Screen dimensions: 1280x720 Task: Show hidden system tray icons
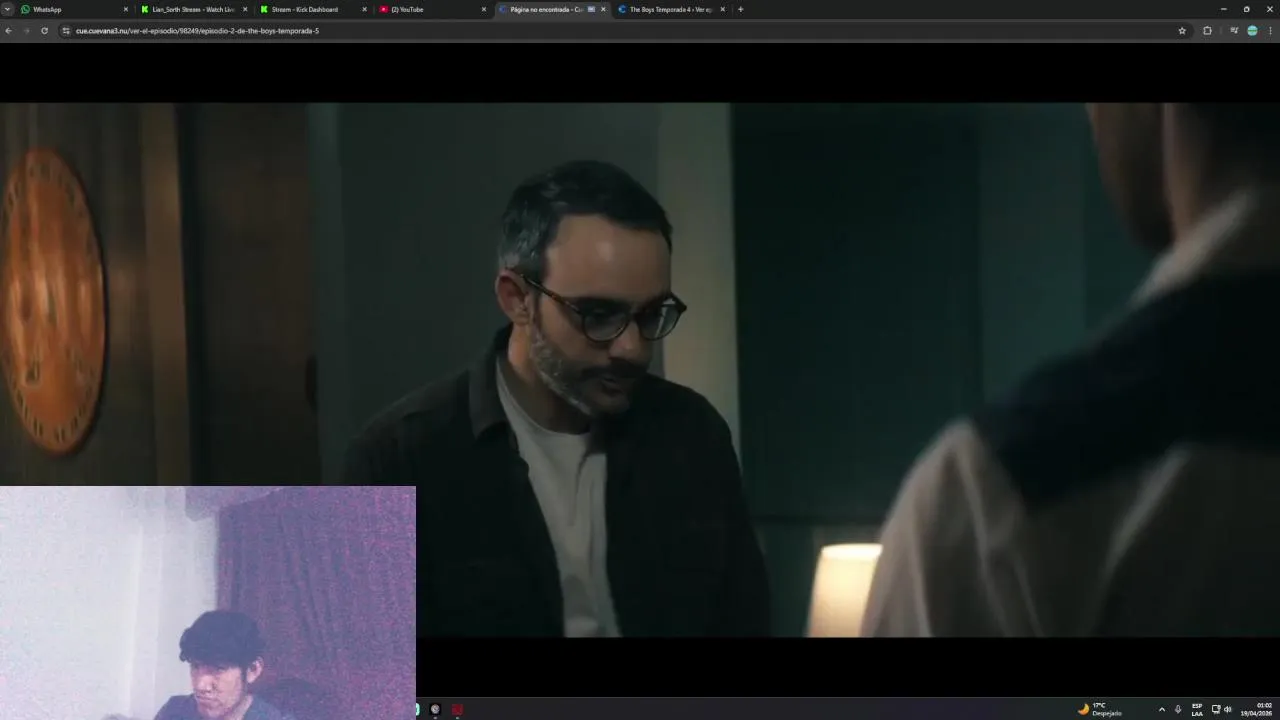pos(1161,709)
